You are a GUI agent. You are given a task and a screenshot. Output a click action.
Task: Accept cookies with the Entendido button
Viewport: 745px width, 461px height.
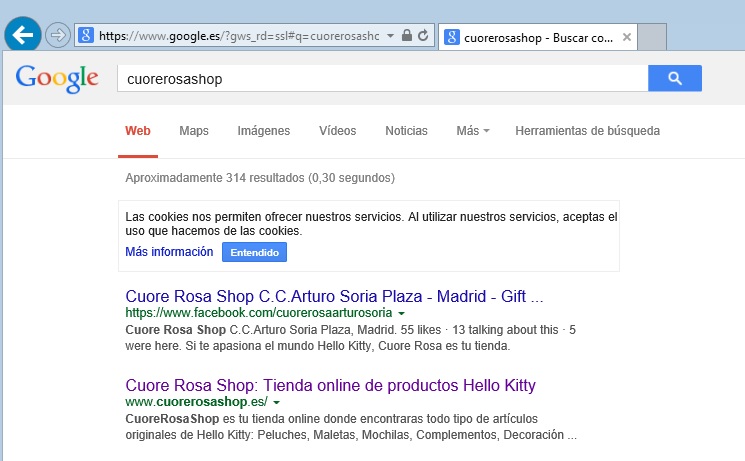[254, 252]
